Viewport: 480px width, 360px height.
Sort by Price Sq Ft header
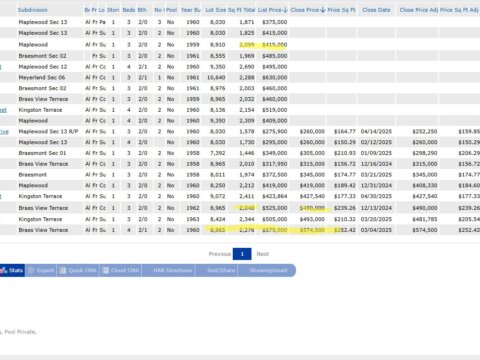(x=341, y=10)
